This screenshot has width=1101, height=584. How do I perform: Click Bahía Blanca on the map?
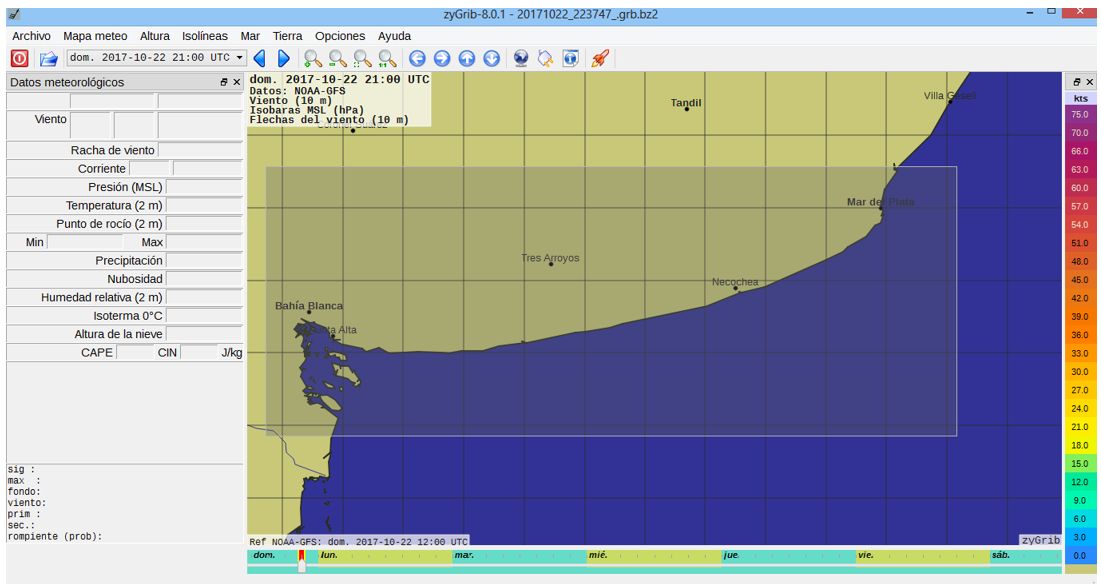tap(309, 305)
